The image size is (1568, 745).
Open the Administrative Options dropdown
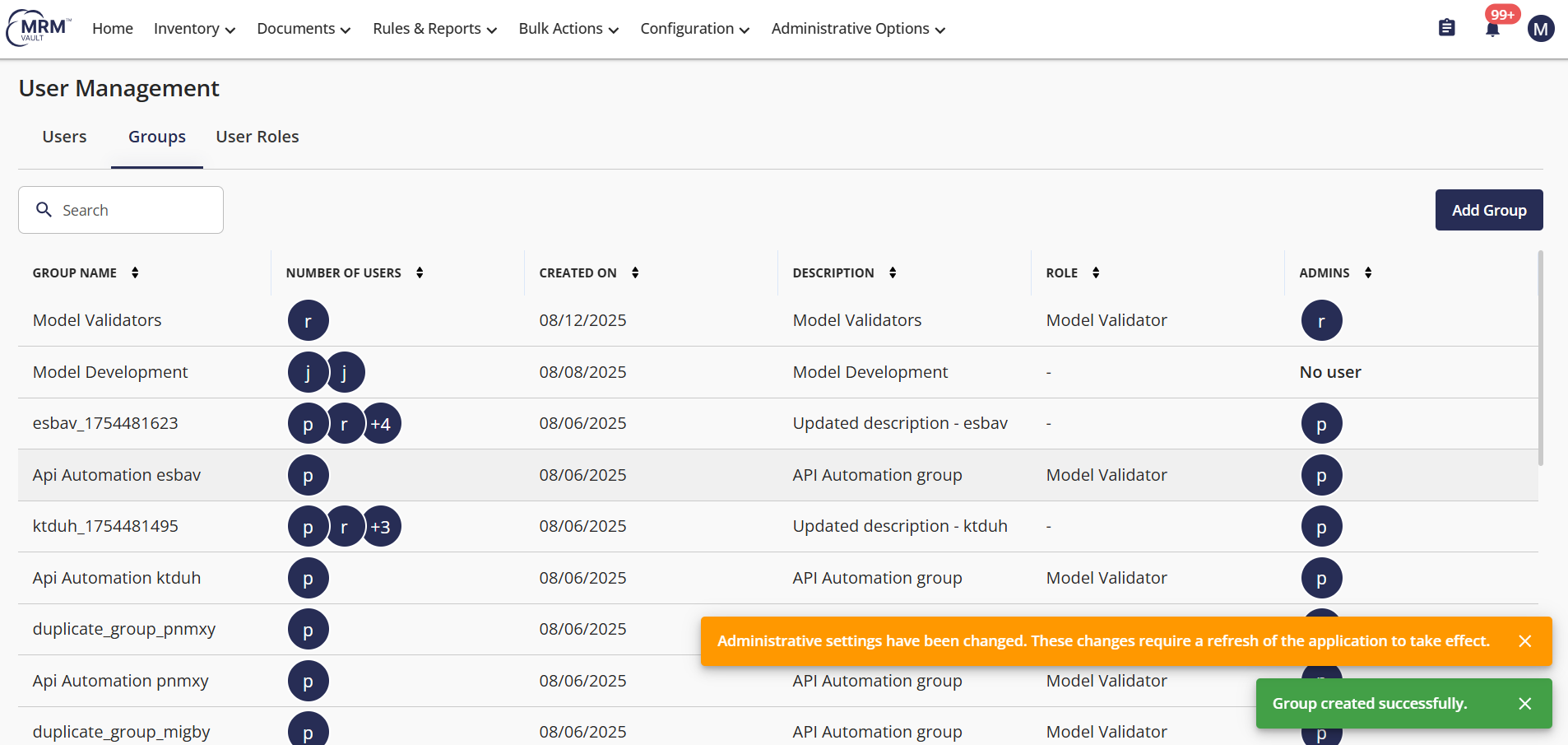pyautogui.click(x=858, y=29)
